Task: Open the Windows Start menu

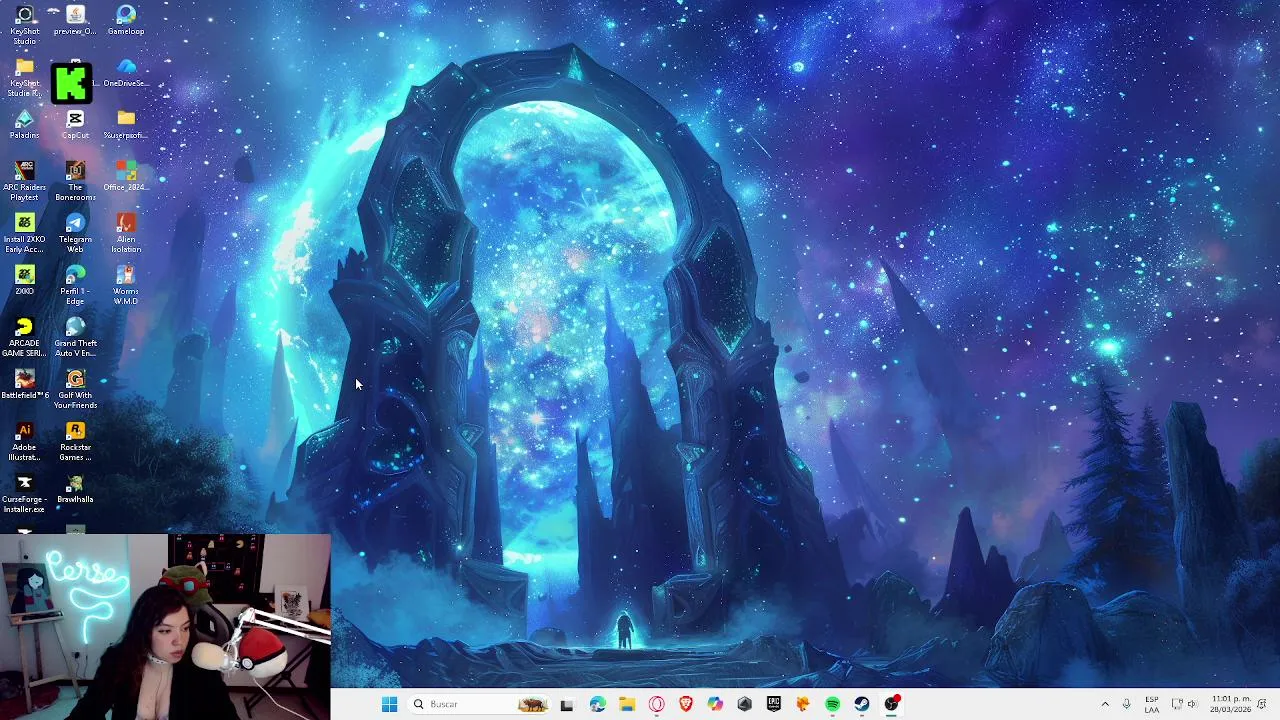Action: point(389,704)
